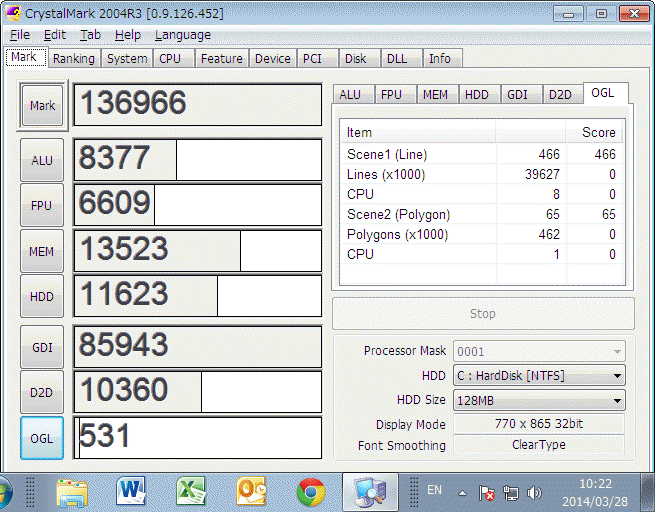
Task: Click the highlighted OGL benchmark button
Action: 42,438
